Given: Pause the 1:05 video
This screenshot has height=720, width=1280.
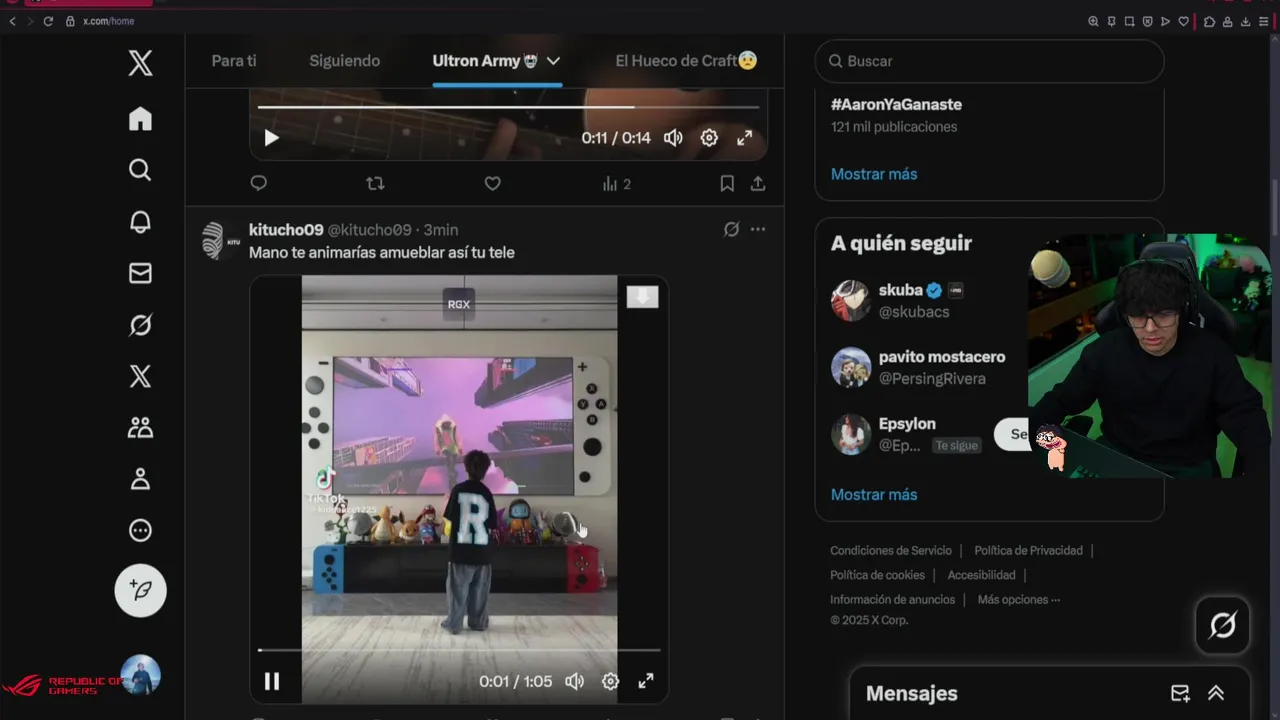Looking at the screenshot, I should pyautogui.click(x=271, y=681).
